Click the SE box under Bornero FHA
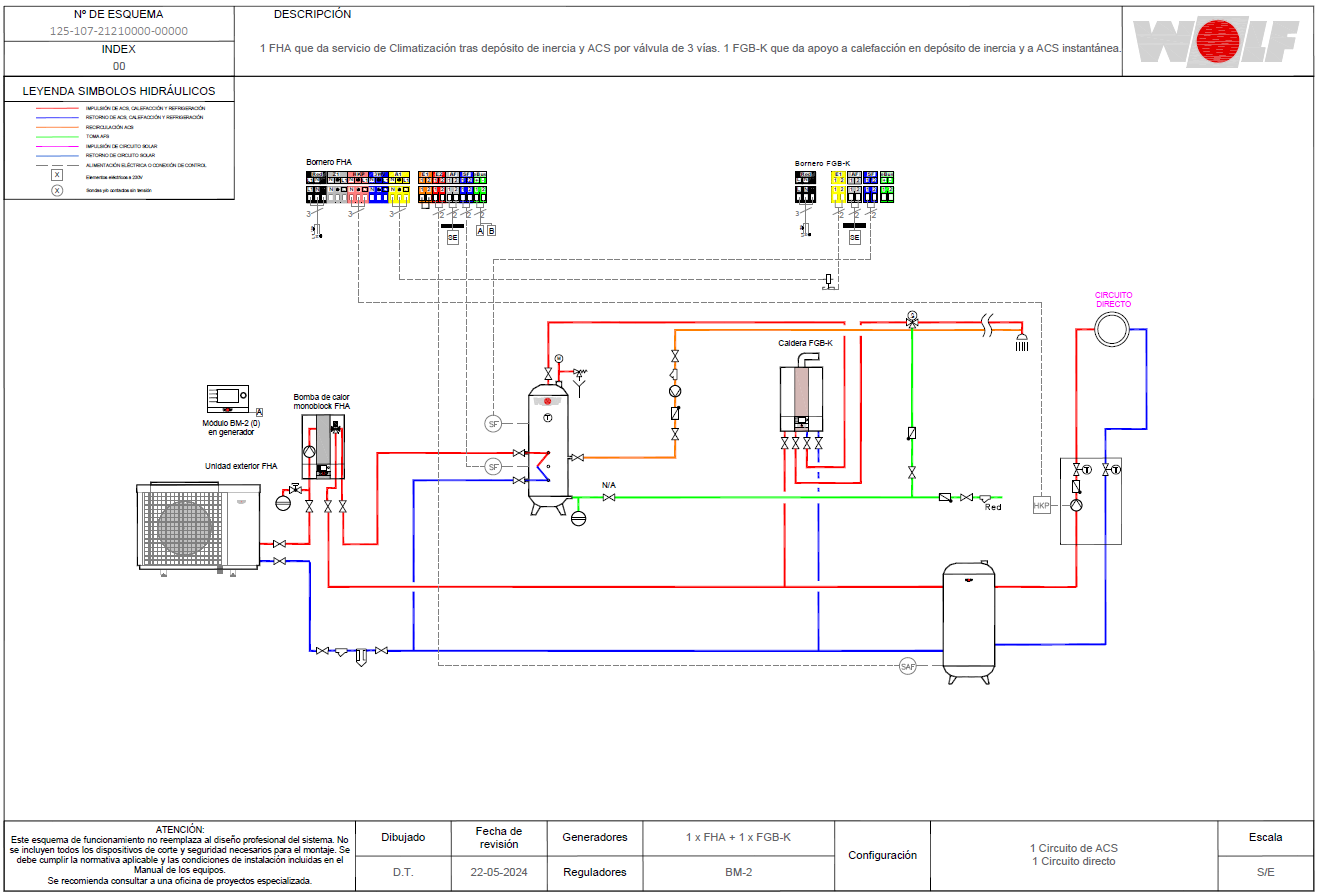Screen dimensions: 1318x896 coord(452,239)
